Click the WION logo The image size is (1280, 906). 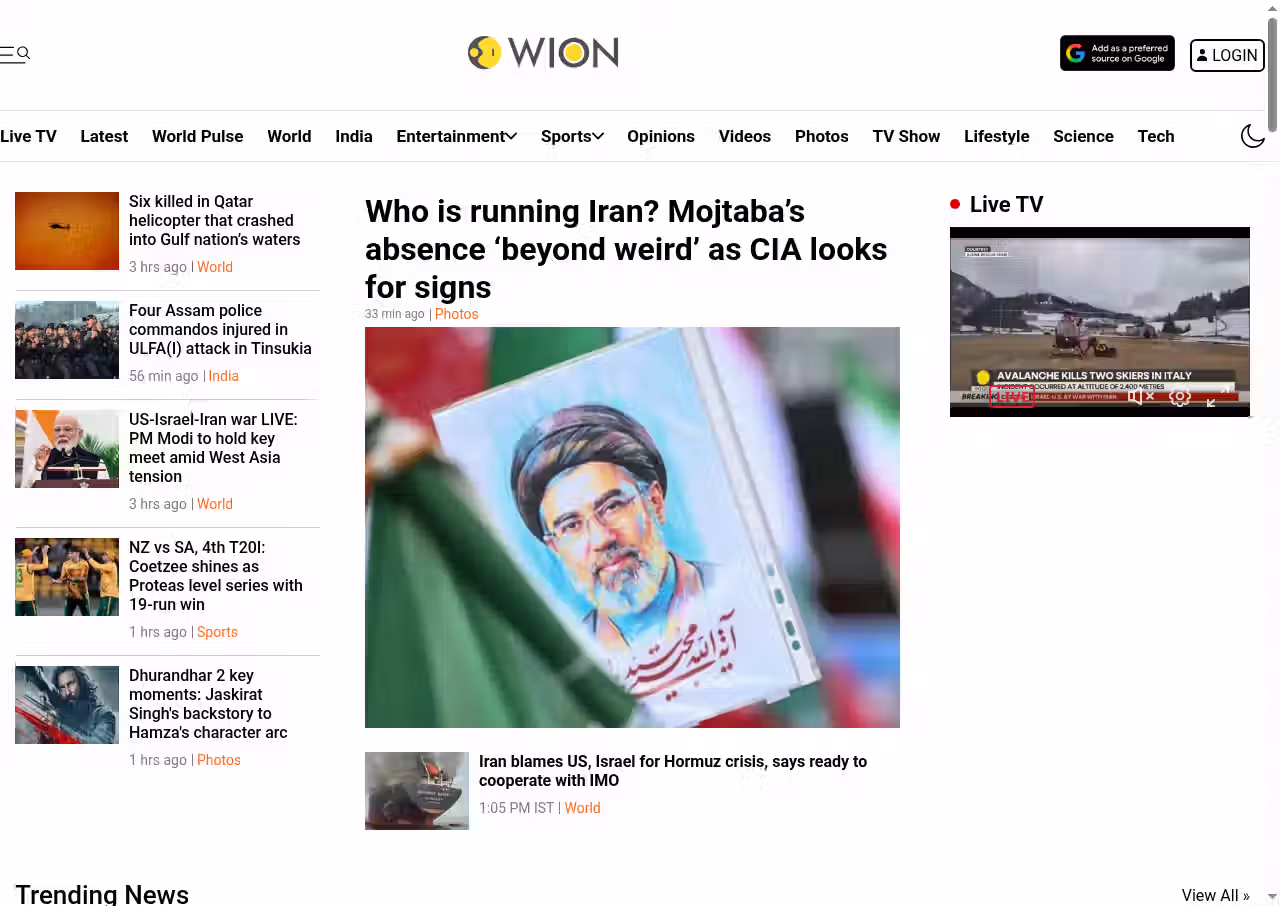(543, 52)
